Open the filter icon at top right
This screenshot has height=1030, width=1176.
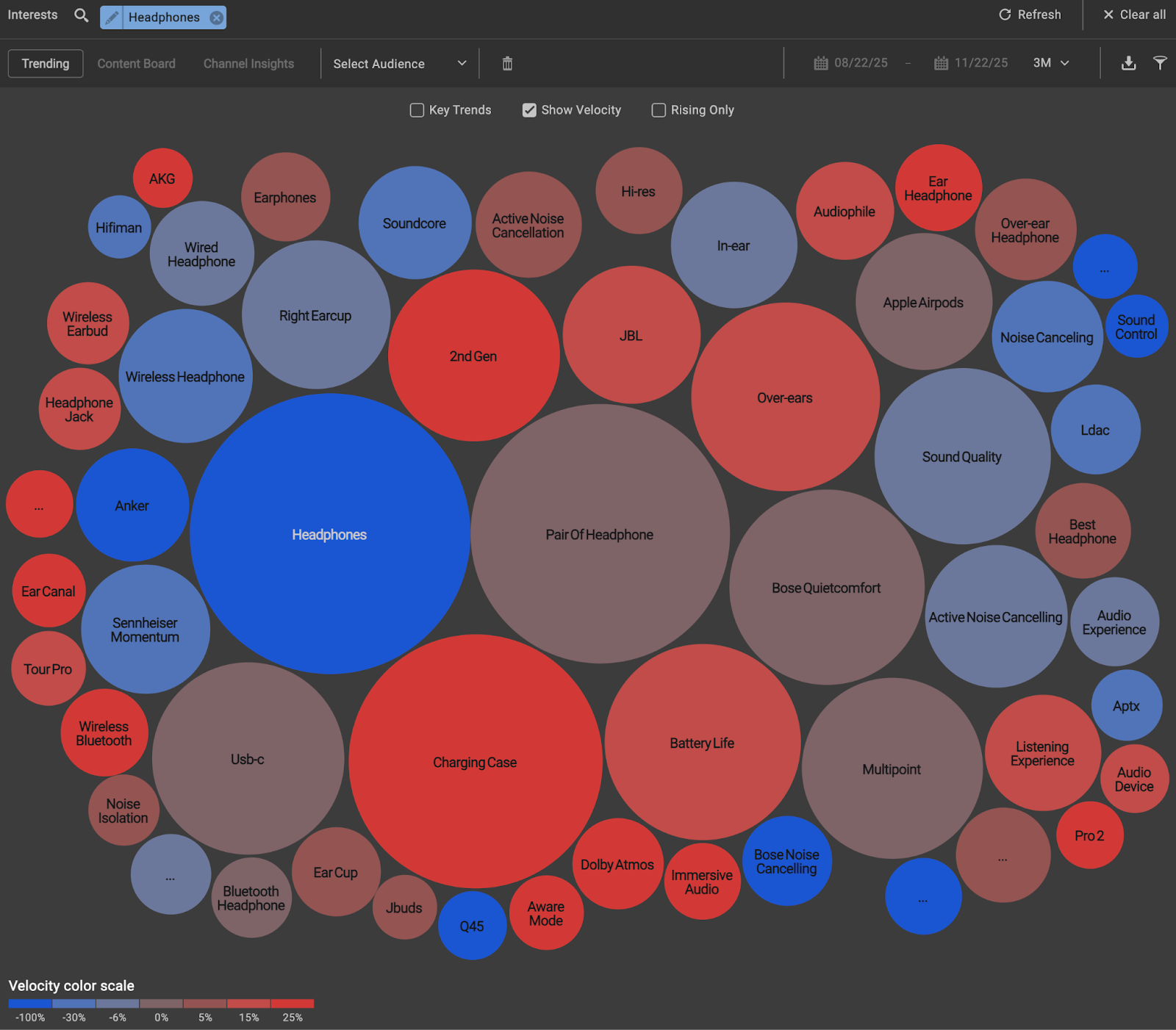pos(1160,63)
